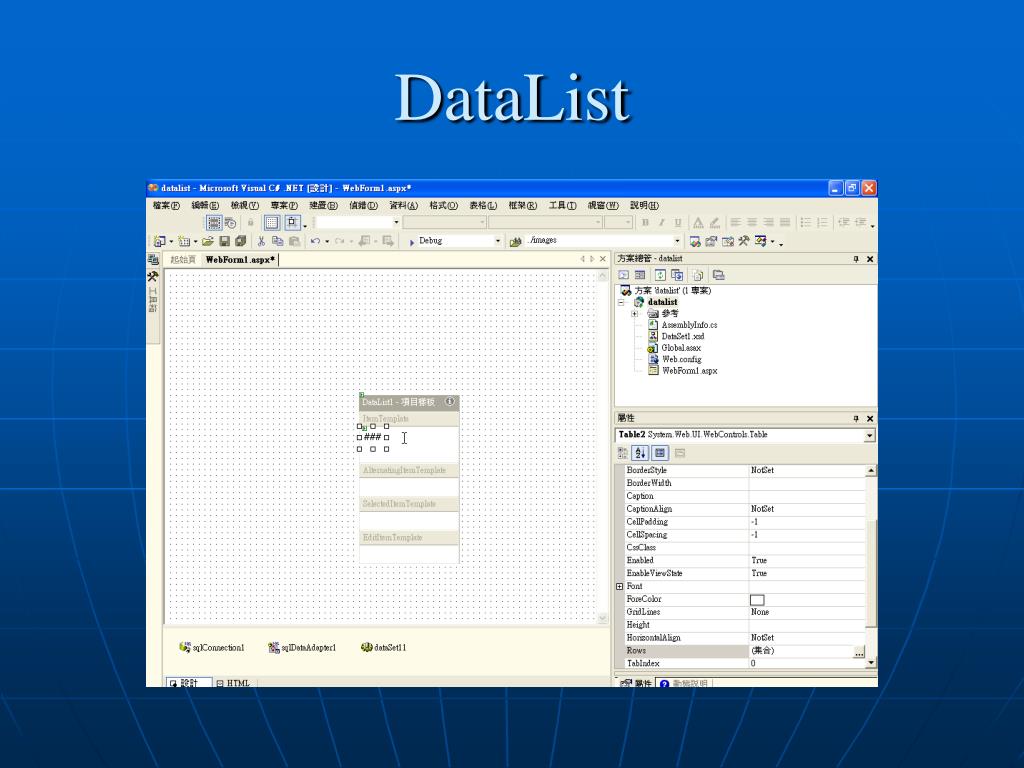Click the ForeColor color swatch
This screenshot has width=1024, height=768.
[757, 600]
